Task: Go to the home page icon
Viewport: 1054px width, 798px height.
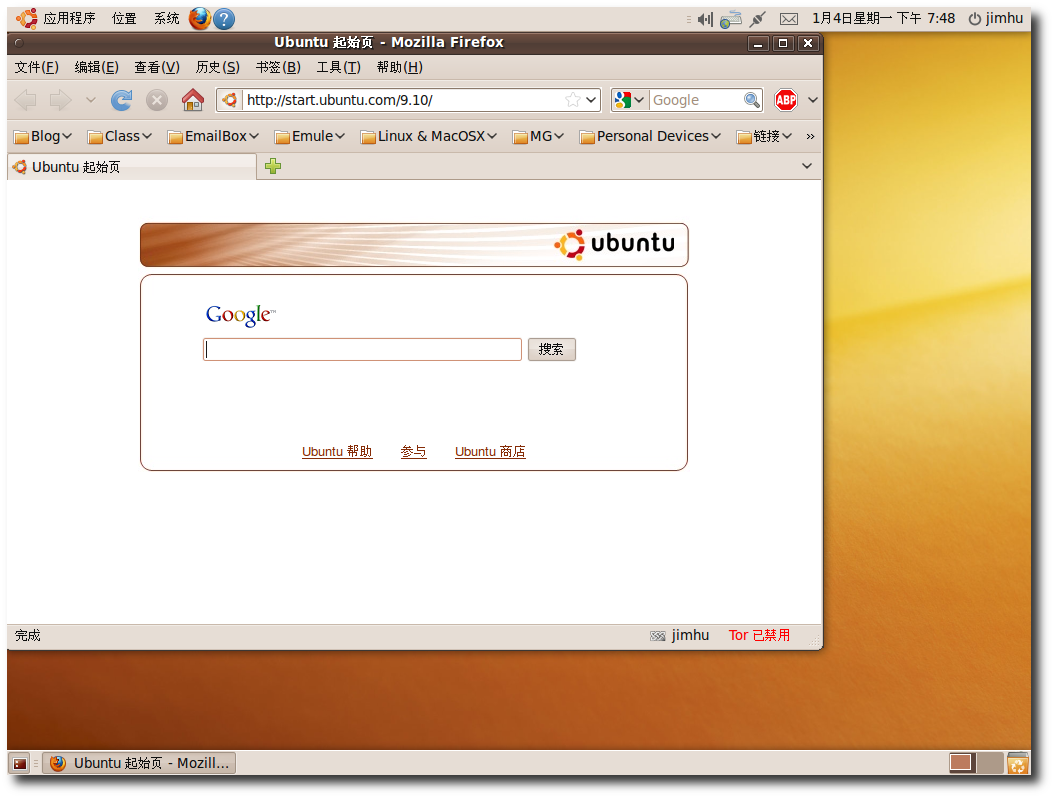Action: [x=193, y=100]
